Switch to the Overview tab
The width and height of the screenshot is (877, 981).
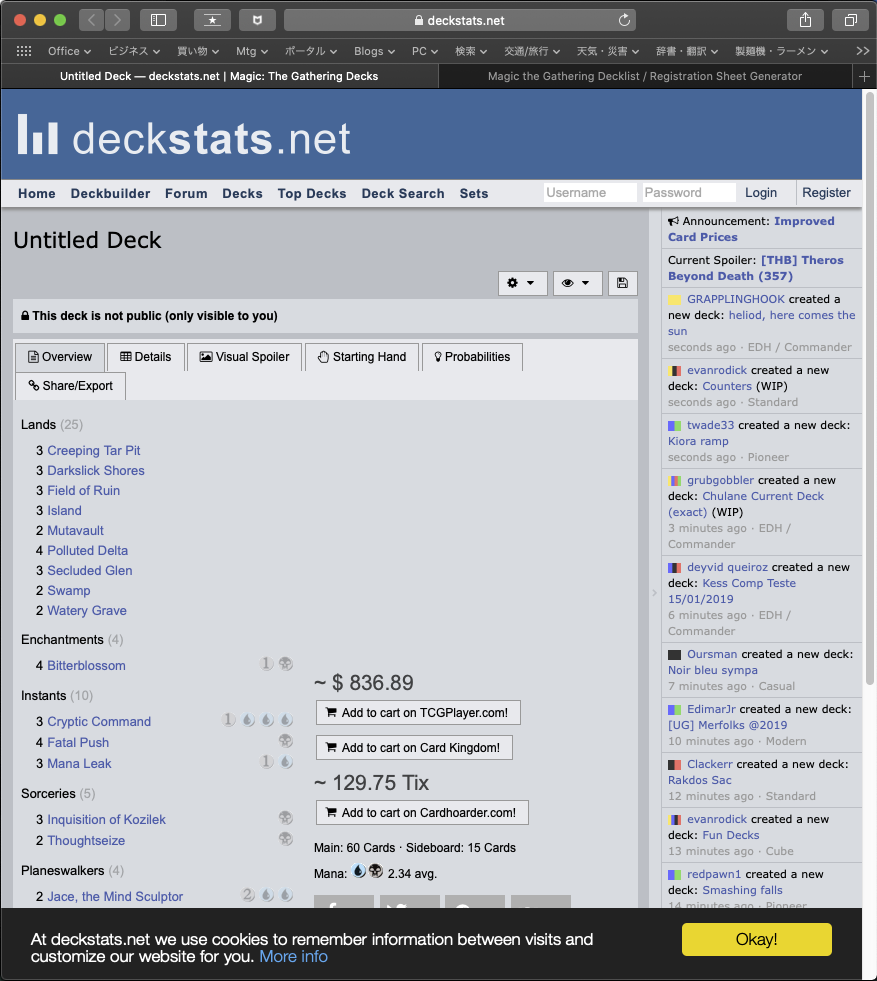pyautogui.click(x=59, y=357)
